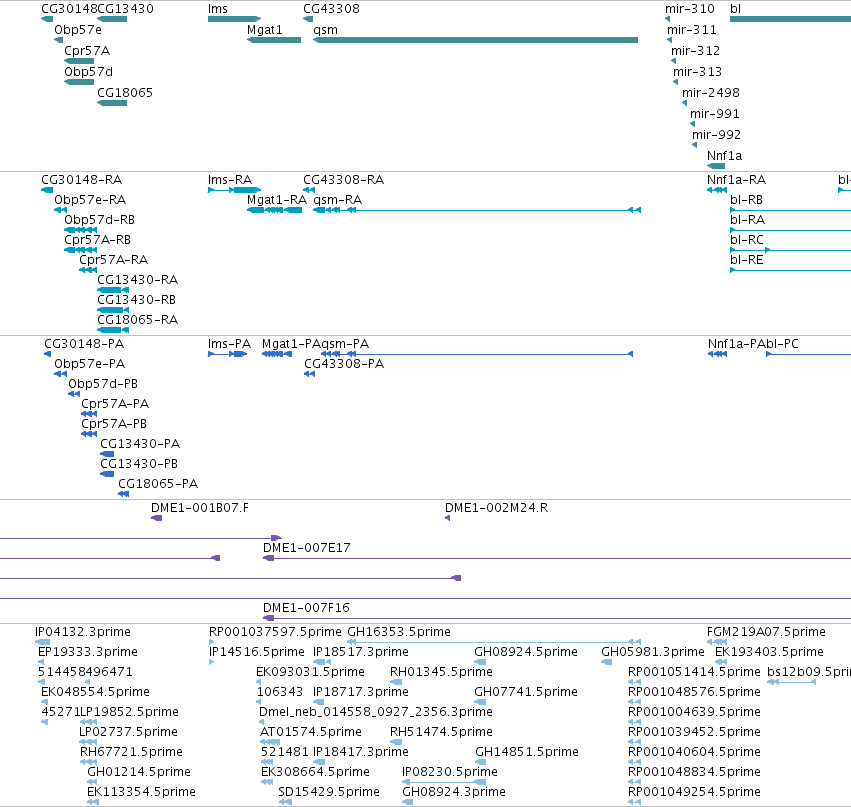
Task: Select the mir-313 label
Action: pyautogui.click(x=697, y=72)
